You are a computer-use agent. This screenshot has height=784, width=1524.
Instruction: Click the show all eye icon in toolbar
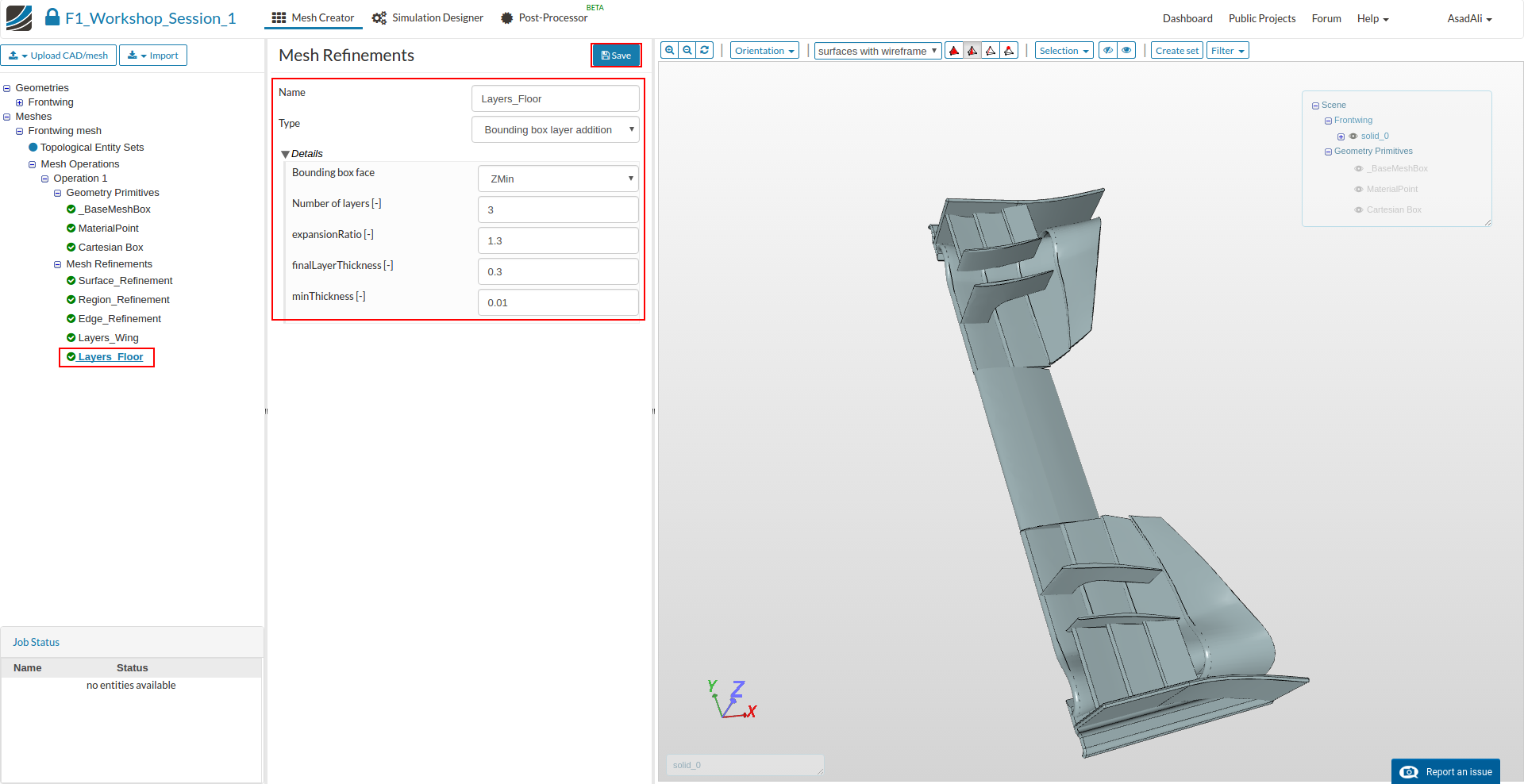point(1126,51)
